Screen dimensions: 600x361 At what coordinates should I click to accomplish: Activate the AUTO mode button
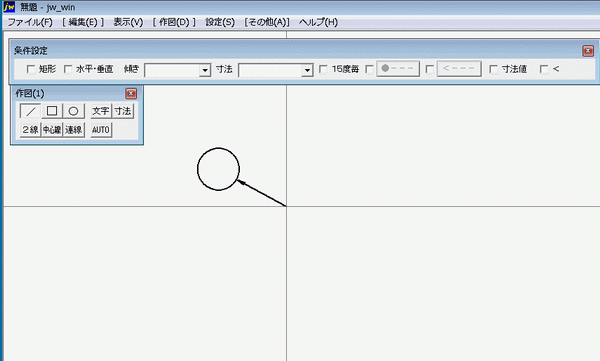[x=101, y=130]
